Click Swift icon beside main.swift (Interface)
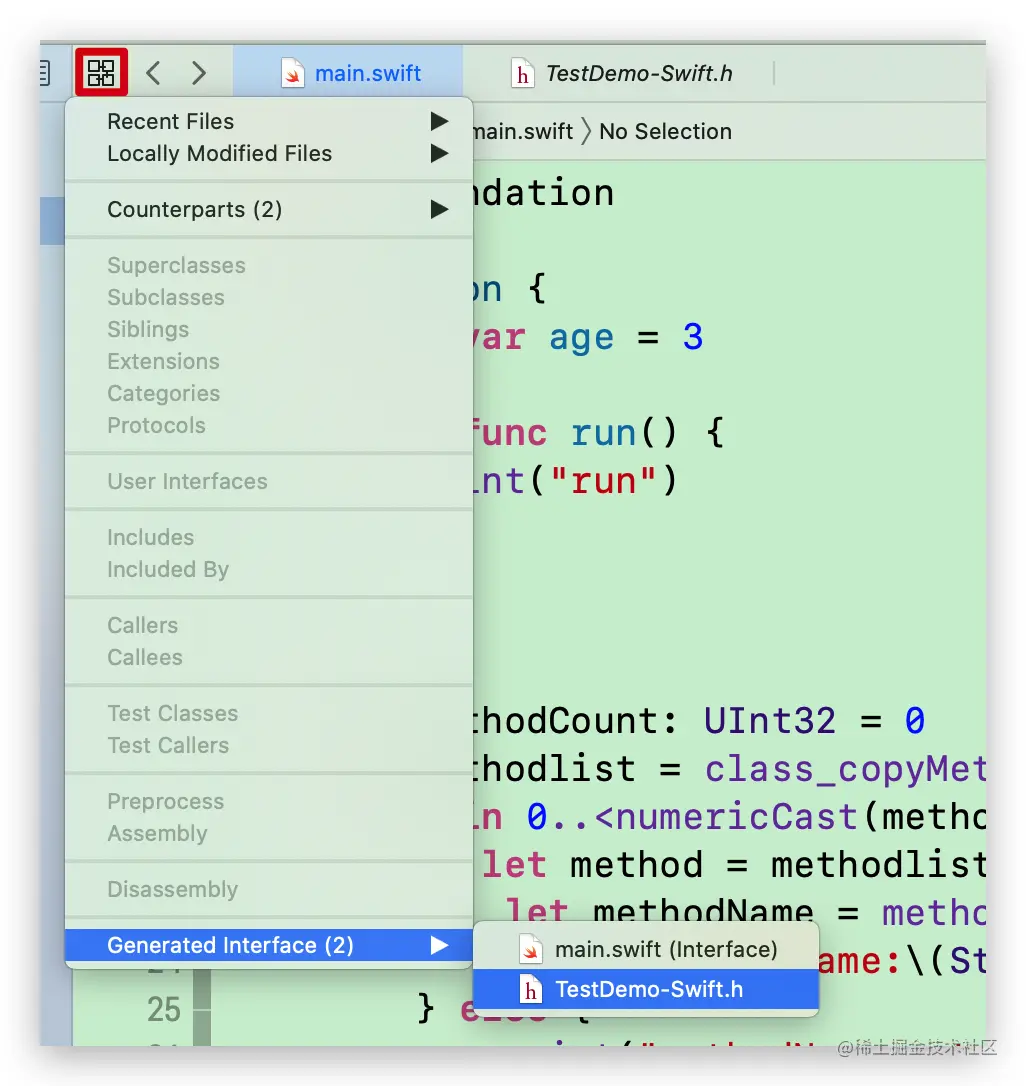Image resolution: width=1026 pixels, height=1086 pixels. [531, 950]
